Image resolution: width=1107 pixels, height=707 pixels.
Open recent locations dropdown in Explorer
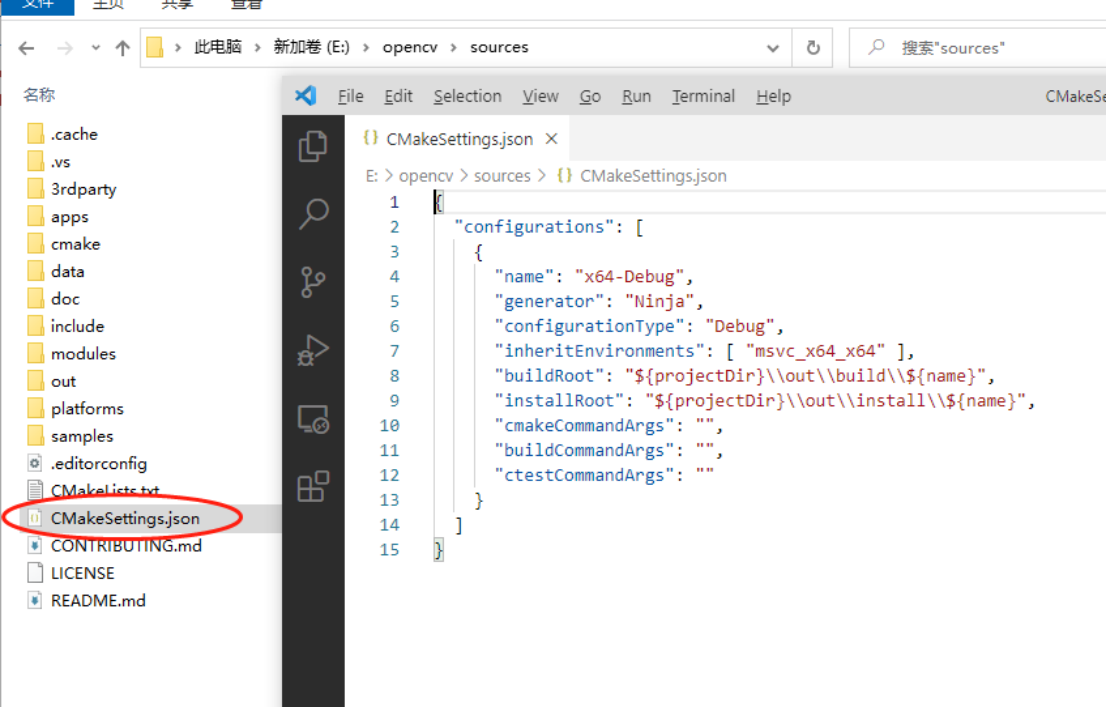[x=95, y=48]
